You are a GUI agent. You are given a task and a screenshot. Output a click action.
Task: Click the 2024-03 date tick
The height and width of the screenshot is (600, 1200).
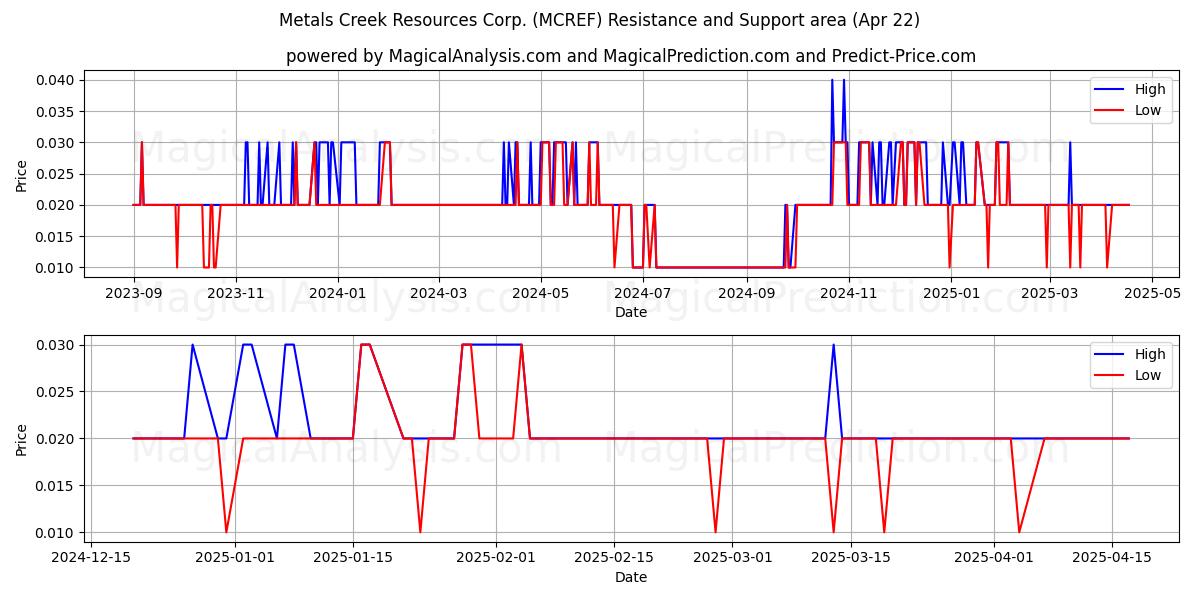click(x=438, y=292)
